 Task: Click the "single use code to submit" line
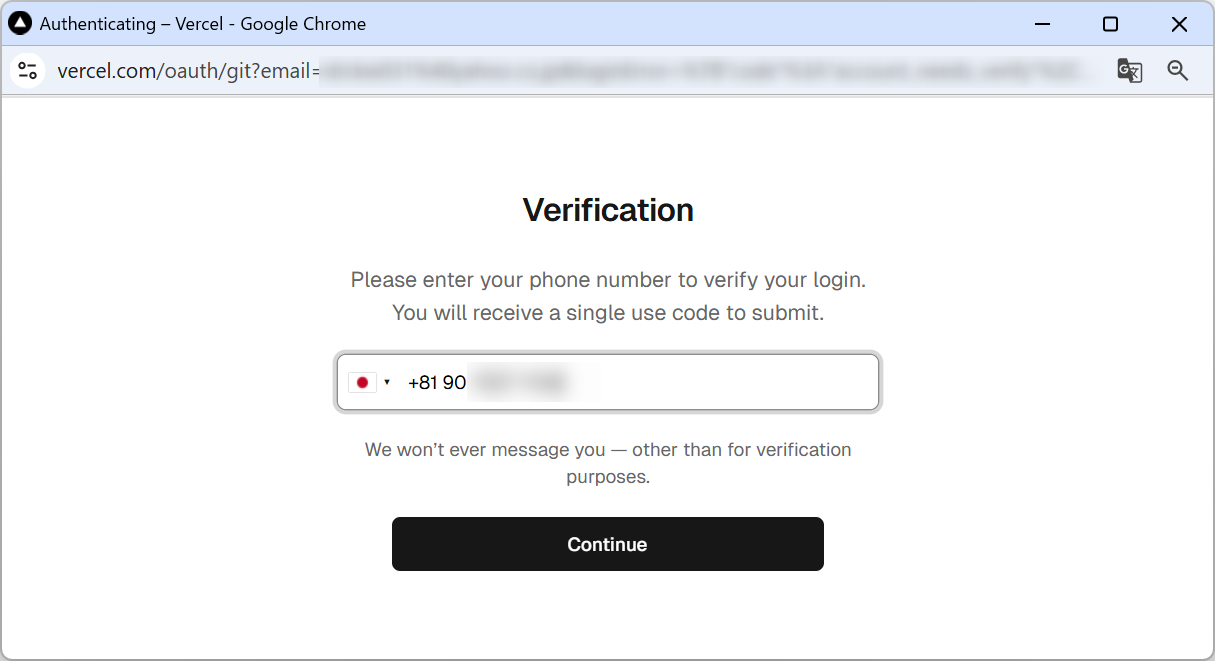(608, 313)
